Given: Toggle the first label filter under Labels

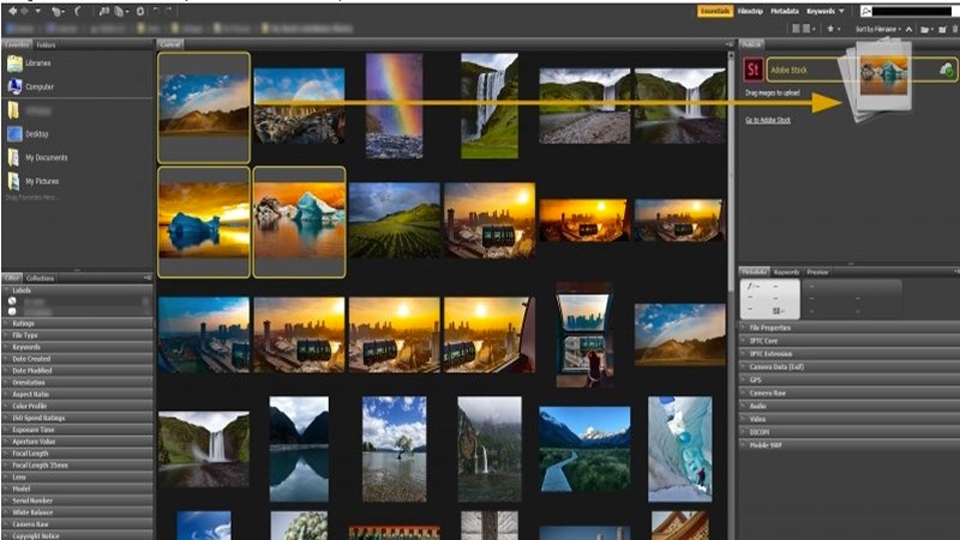Looking at the screenshot, I should tap(12, 301).
